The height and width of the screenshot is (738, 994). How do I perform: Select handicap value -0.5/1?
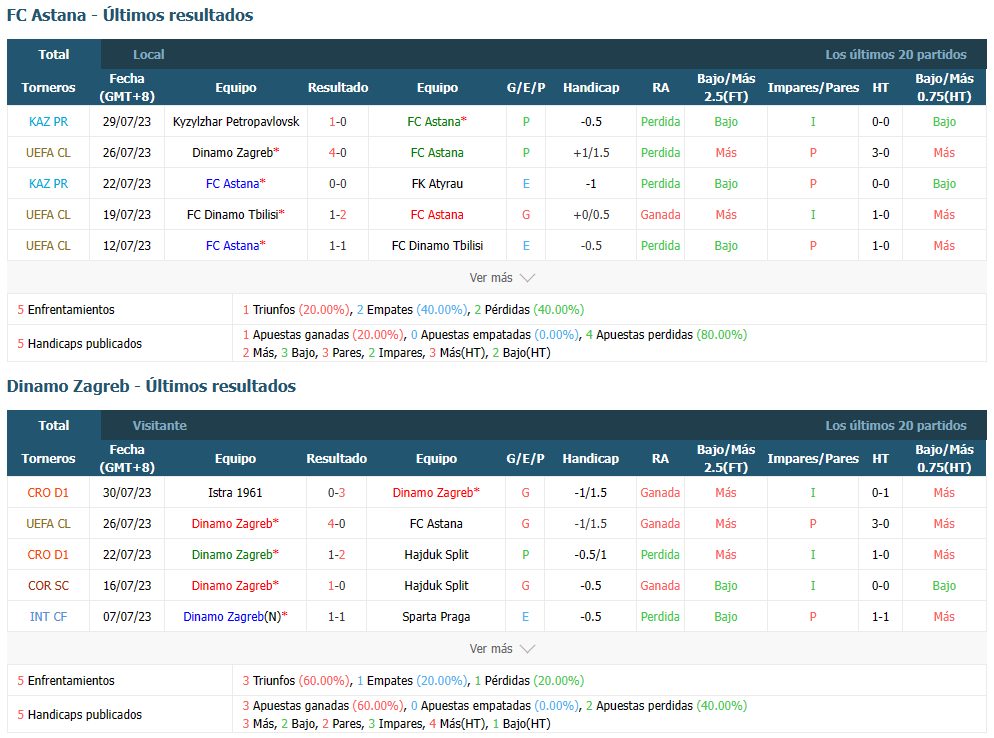pyautogui.click(x=590, y=555)
